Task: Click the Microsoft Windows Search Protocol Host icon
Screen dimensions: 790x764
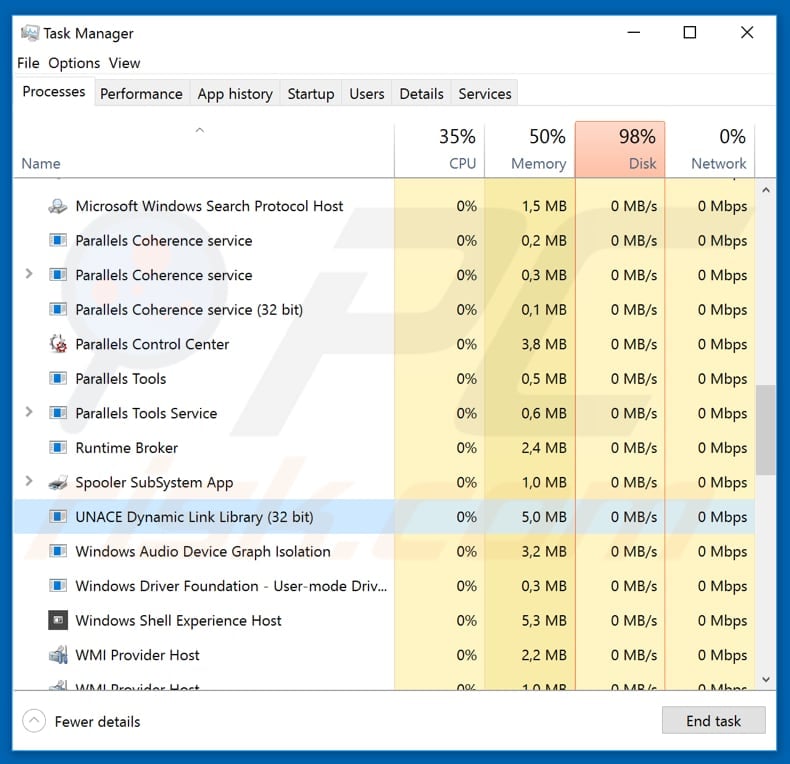Action: point(58,206)
